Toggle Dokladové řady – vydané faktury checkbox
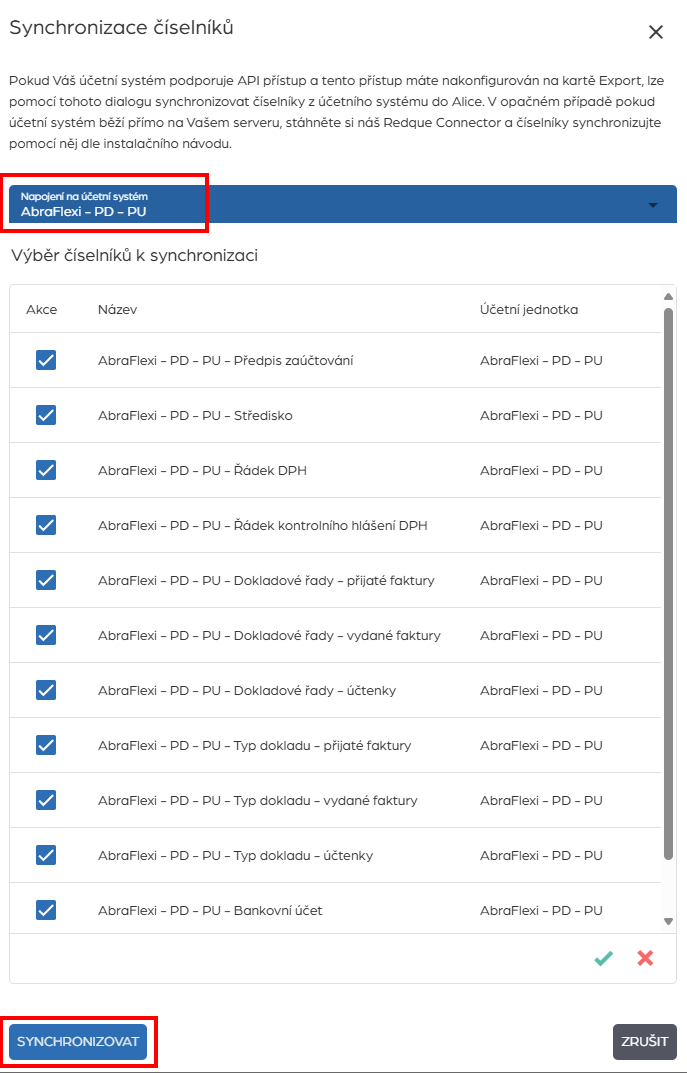This screenshot has height=1073, width=687. pos(46,635)
